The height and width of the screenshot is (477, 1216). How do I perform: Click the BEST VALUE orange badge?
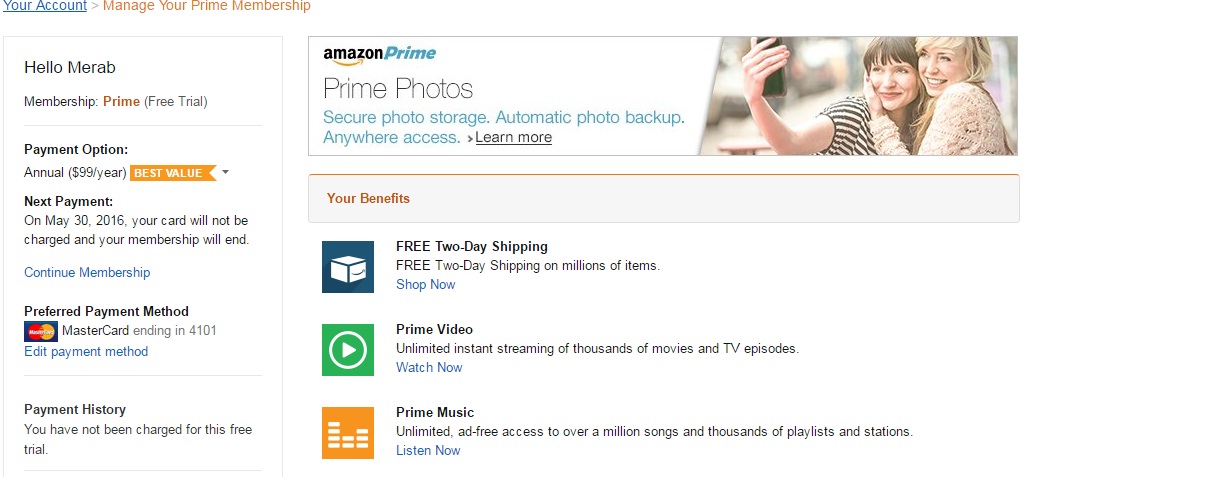point(172,173)
